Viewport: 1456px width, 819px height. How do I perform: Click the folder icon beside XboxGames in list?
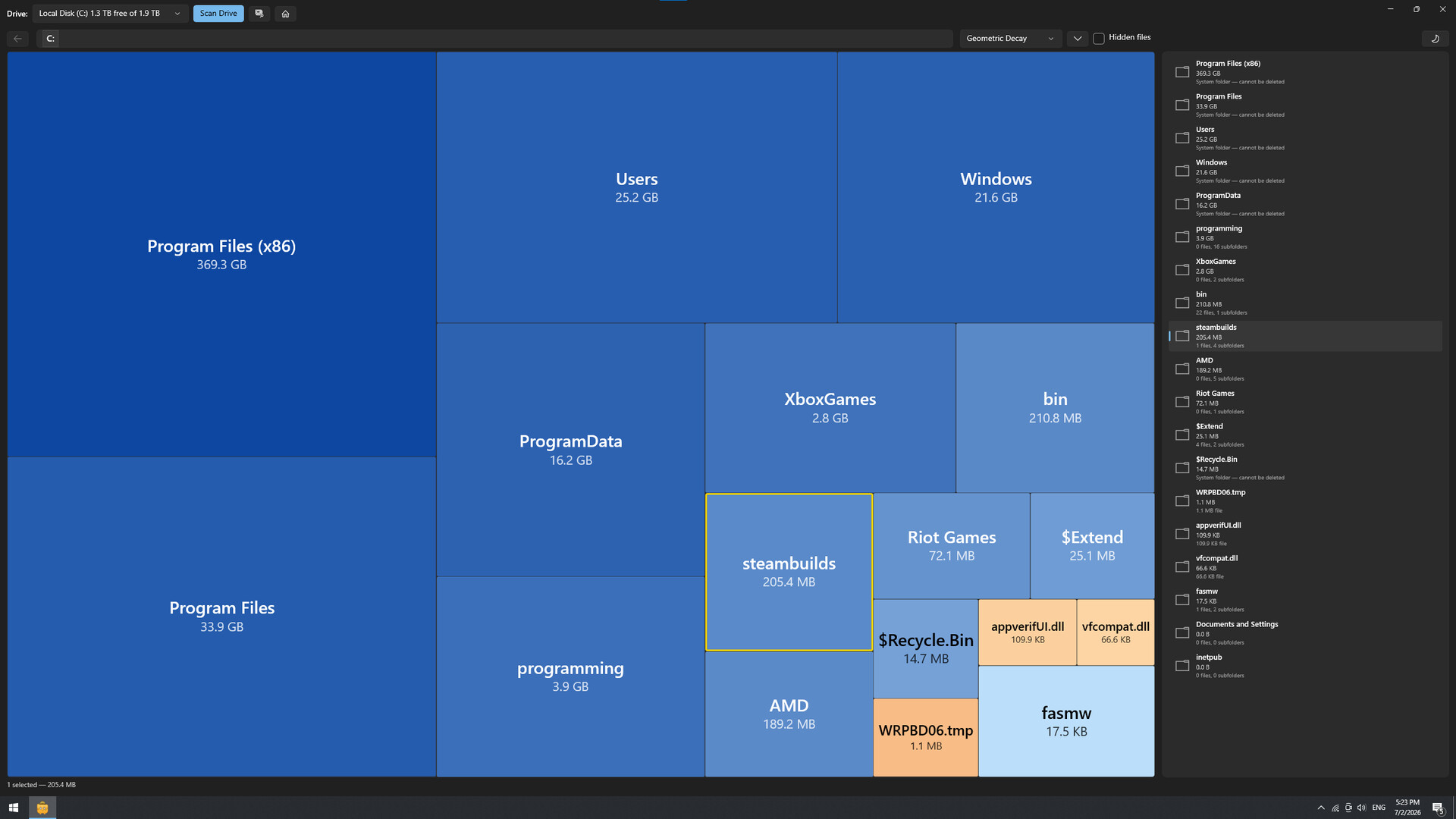coord(1182,270)
